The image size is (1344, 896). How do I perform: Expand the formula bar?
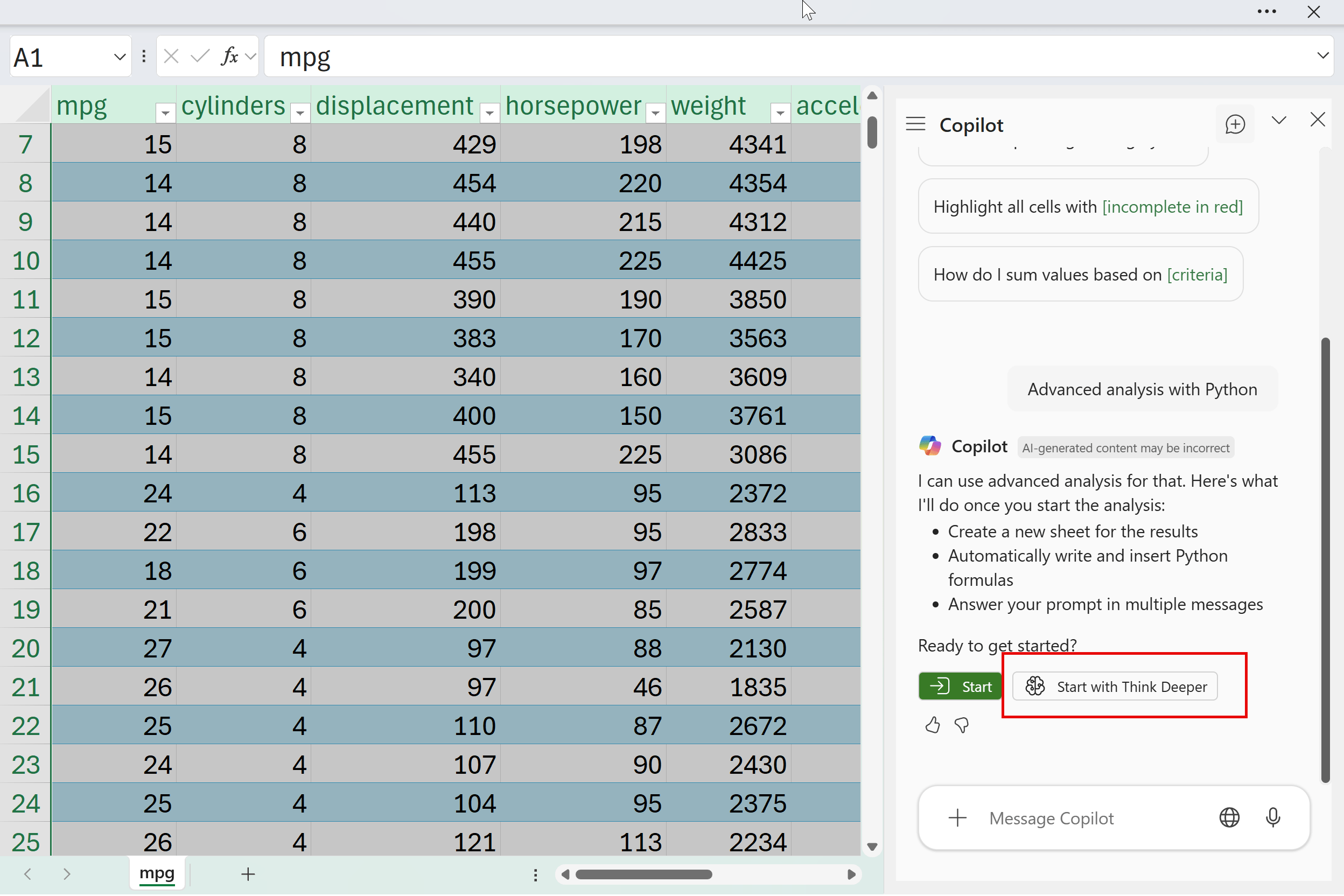(x=1323, y=56)
